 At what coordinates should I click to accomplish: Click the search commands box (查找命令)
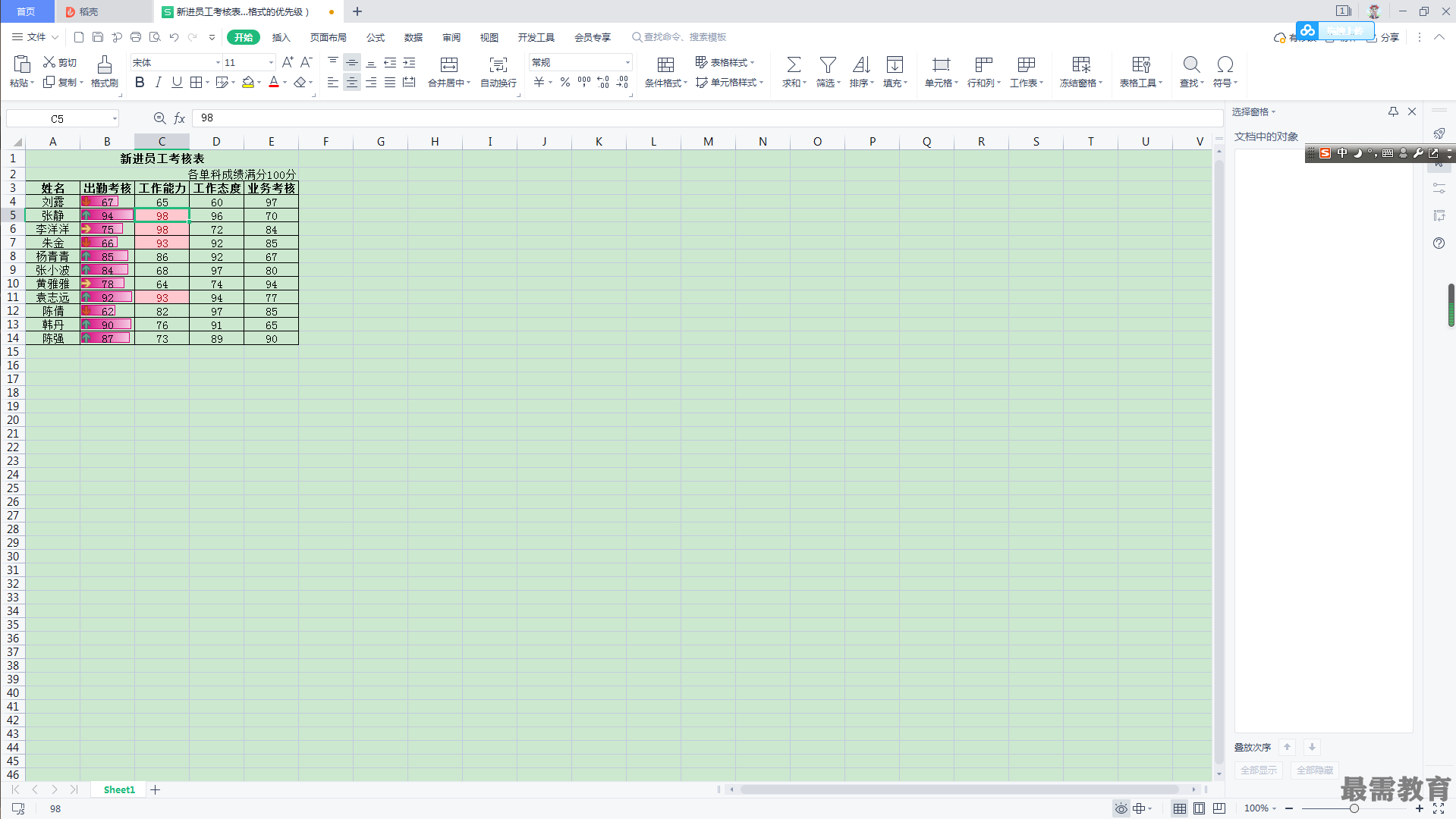(x=679, y=37)
